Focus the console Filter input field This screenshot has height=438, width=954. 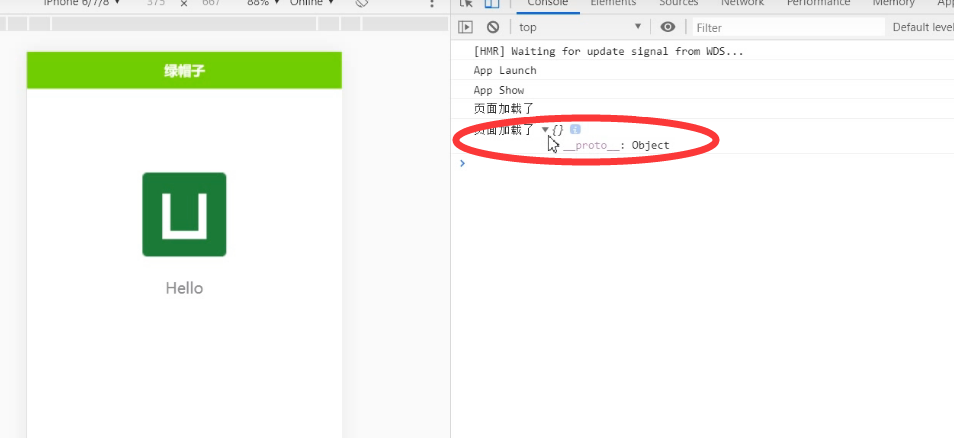788,27
